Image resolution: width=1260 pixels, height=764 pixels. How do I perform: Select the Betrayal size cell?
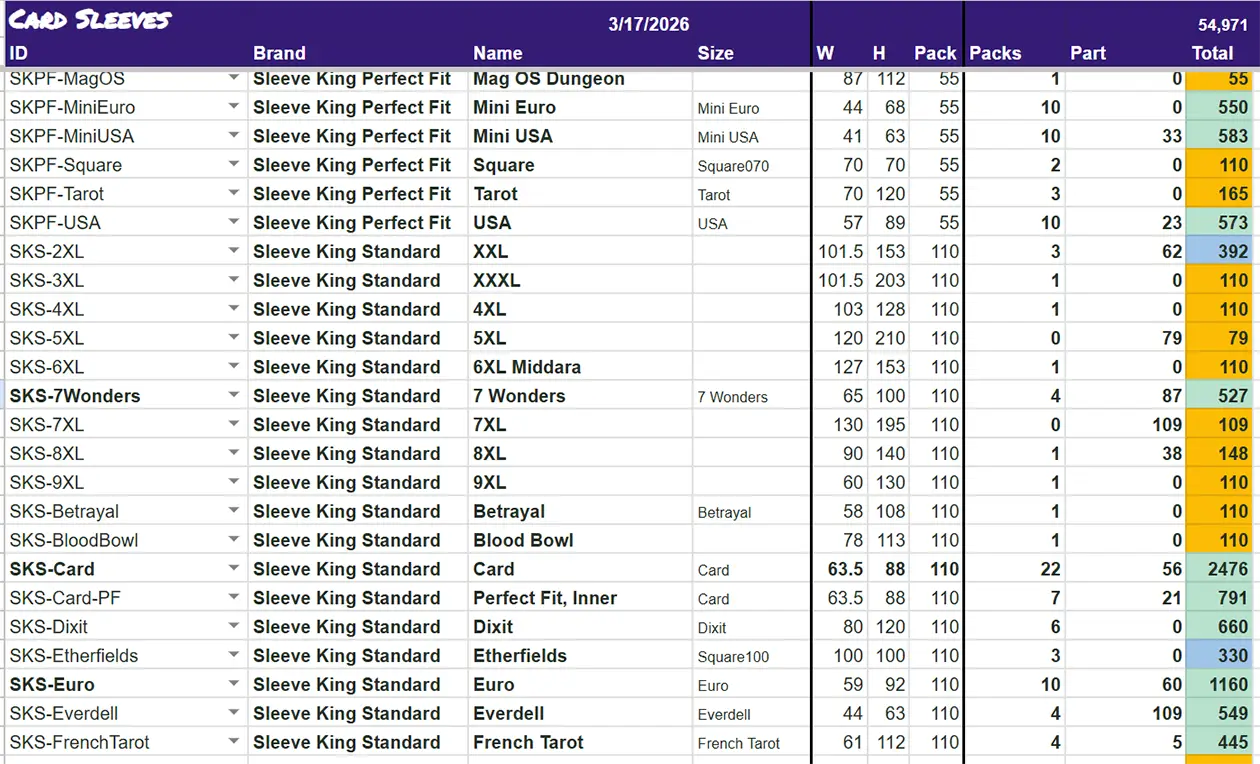click(752, 511)
